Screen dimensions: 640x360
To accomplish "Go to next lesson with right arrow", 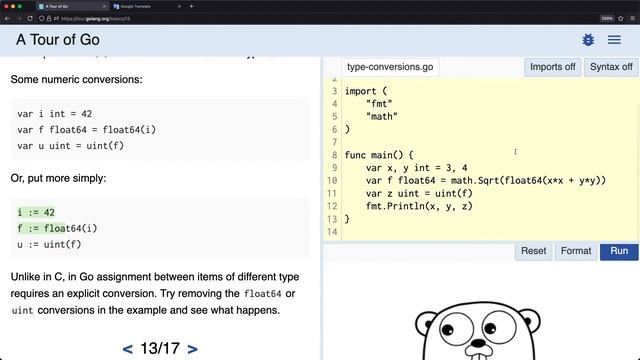I will coord(192,349).
